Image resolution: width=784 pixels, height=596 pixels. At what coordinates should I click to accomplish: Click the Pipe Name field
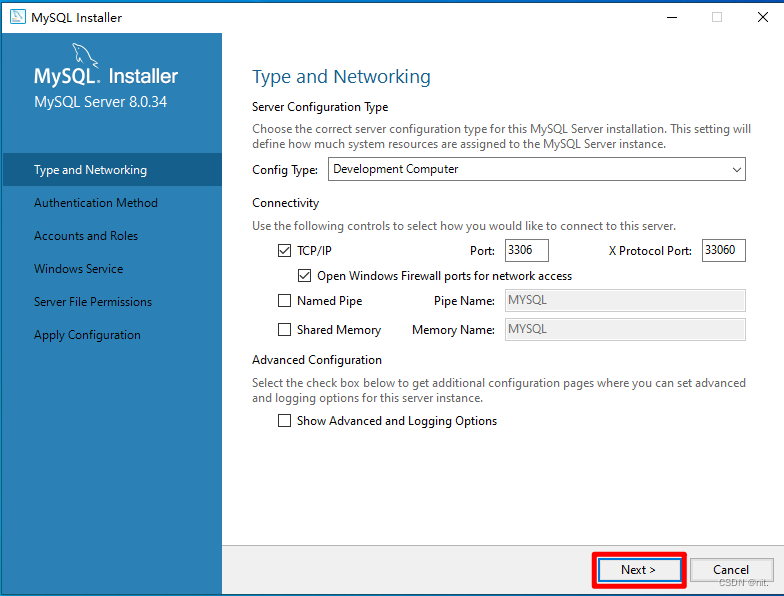point(625,300)
